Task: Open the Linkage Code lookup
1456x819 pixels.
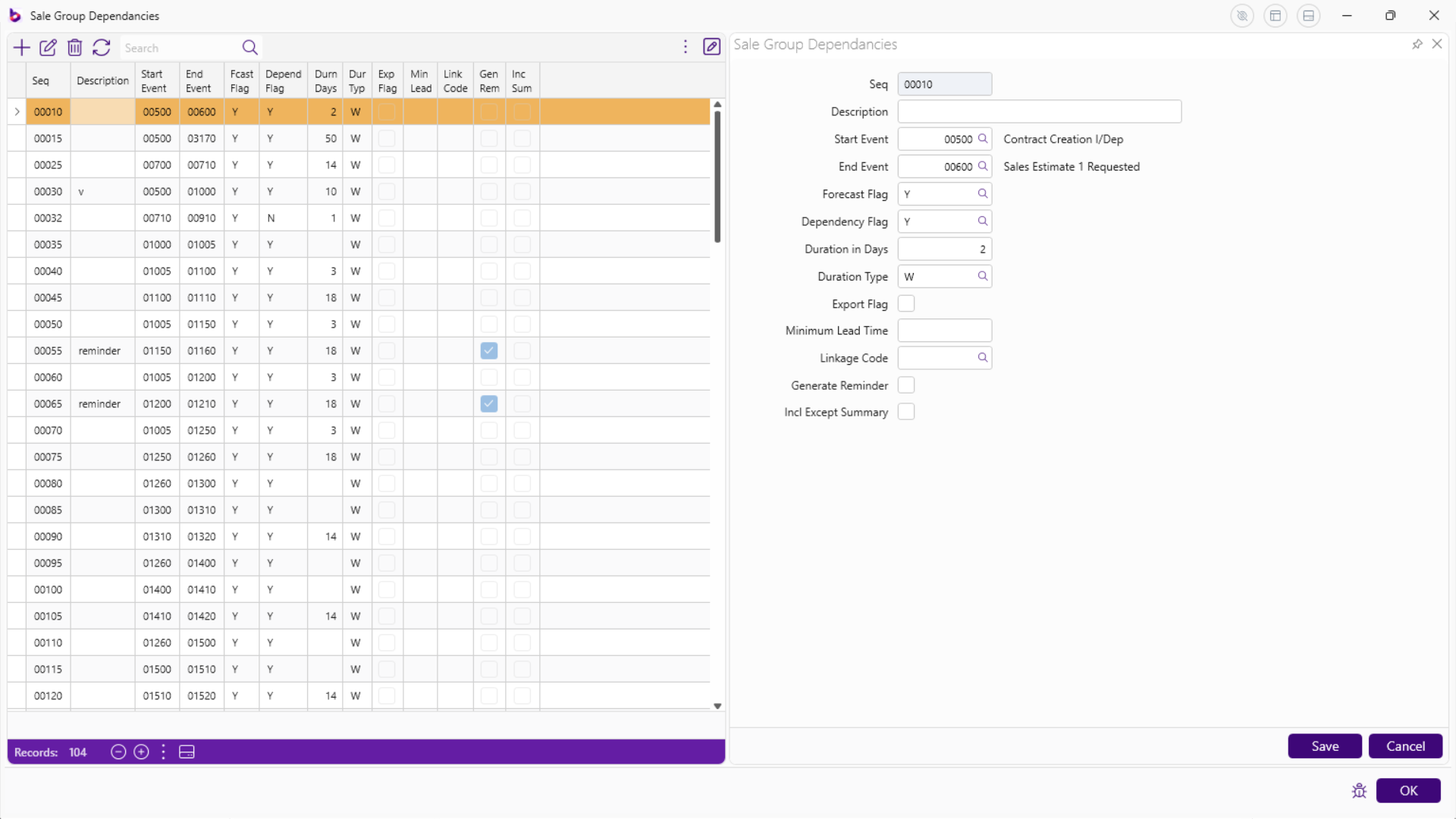Action: pyautogui.click(x=982, y=358)
